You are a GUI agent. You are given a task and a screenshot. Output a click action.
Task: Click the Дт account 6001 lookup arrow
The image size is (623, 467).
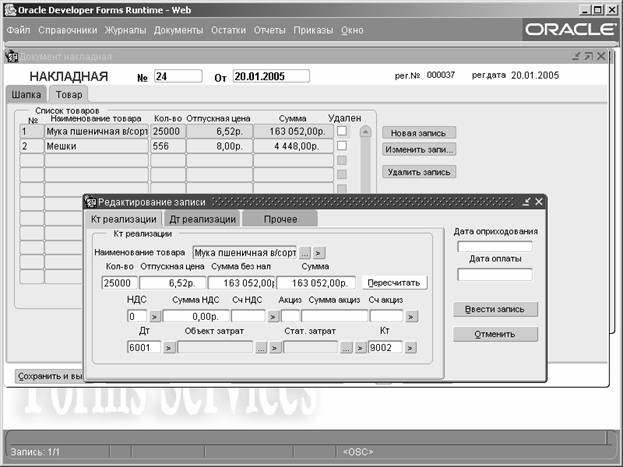168,348
